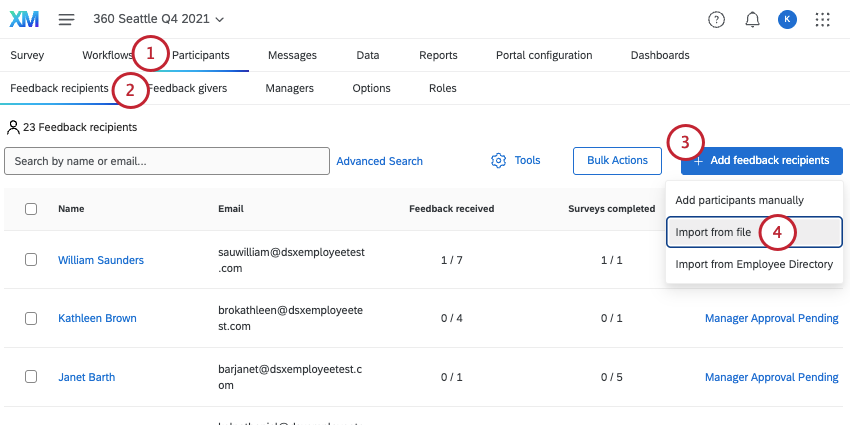Select the Managers sub-tab
This screenshot has width=850, height=425.
pos(289,88)
